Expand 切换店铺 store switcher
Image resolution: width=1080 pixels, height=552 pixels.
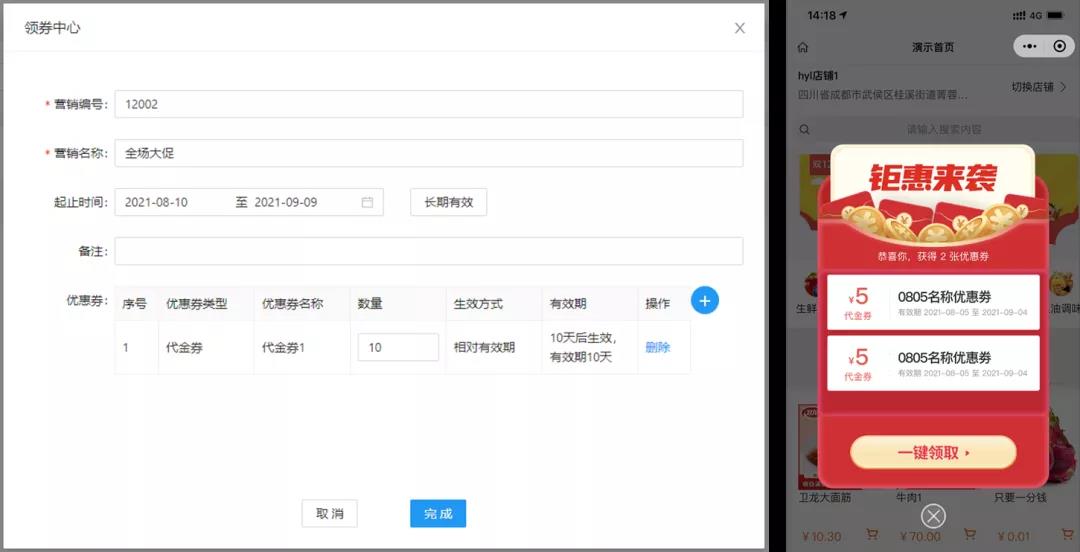click(1038, 87)
